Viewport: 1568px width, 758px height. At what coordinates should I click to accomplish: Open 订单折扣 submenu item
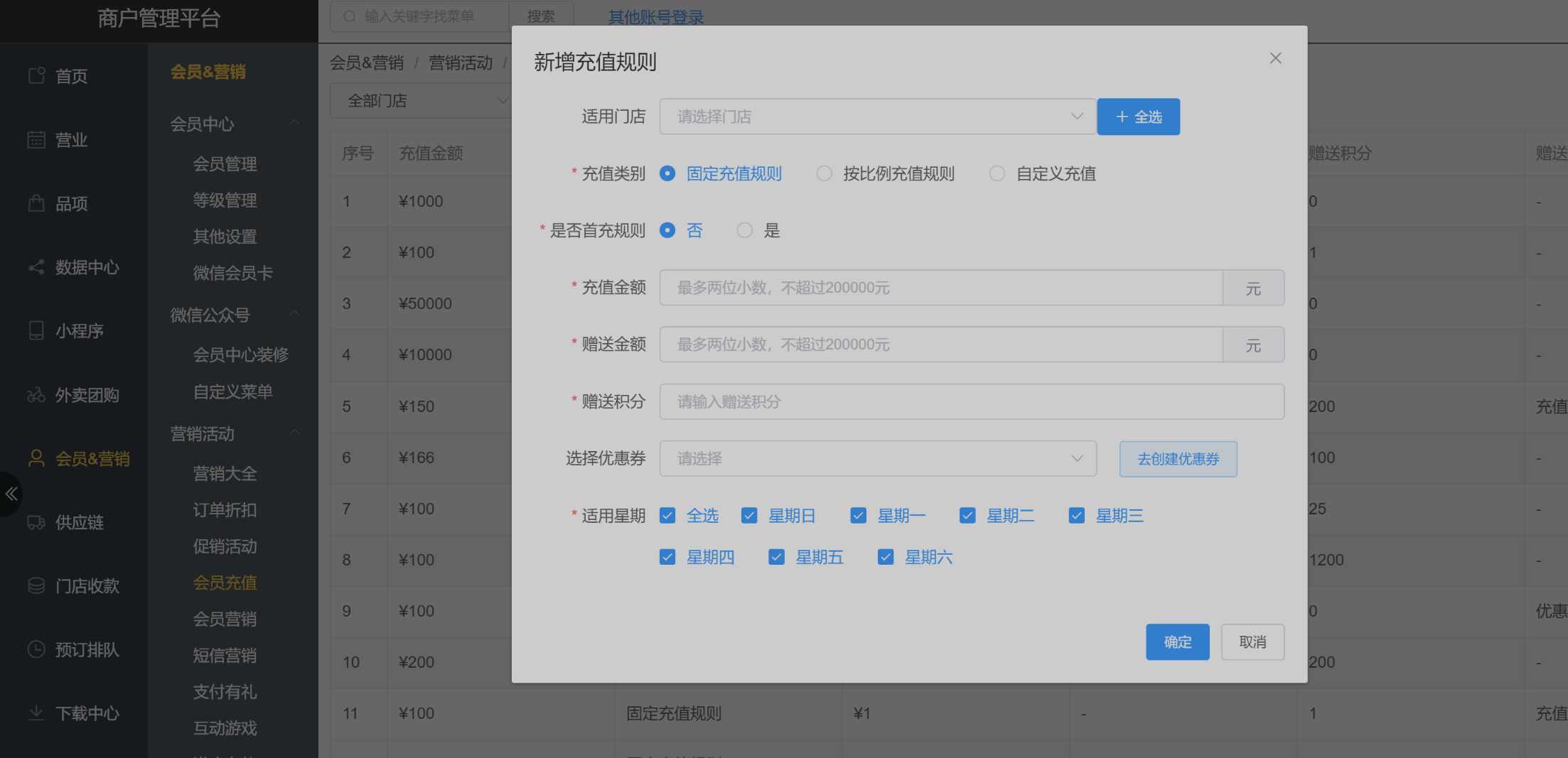pos(225,509)
